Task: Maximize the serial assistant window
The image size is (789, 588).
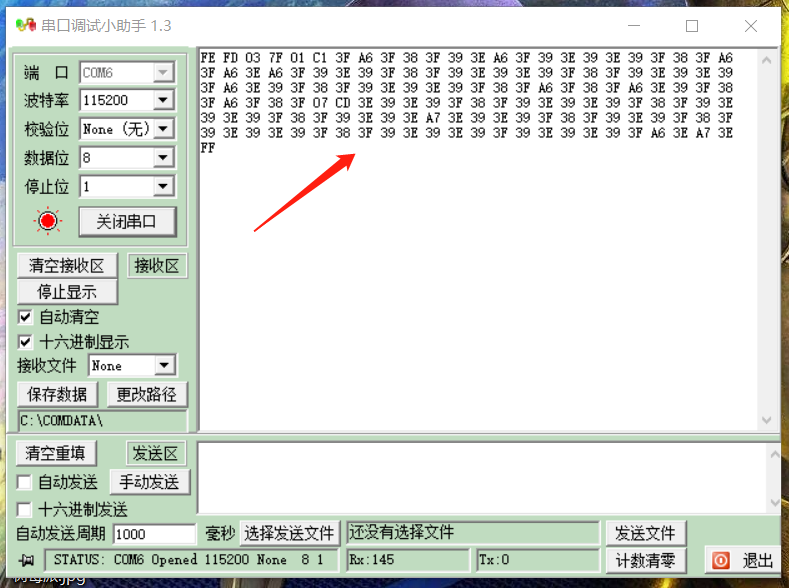Action: 692,26
